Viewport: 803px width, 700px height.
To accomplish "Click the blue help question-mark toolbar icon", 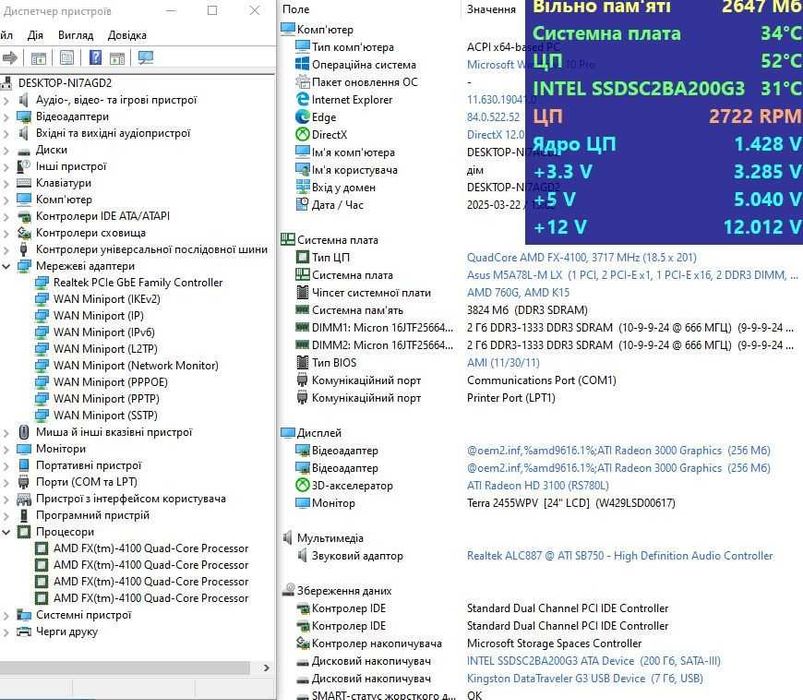I will point(95,57).
